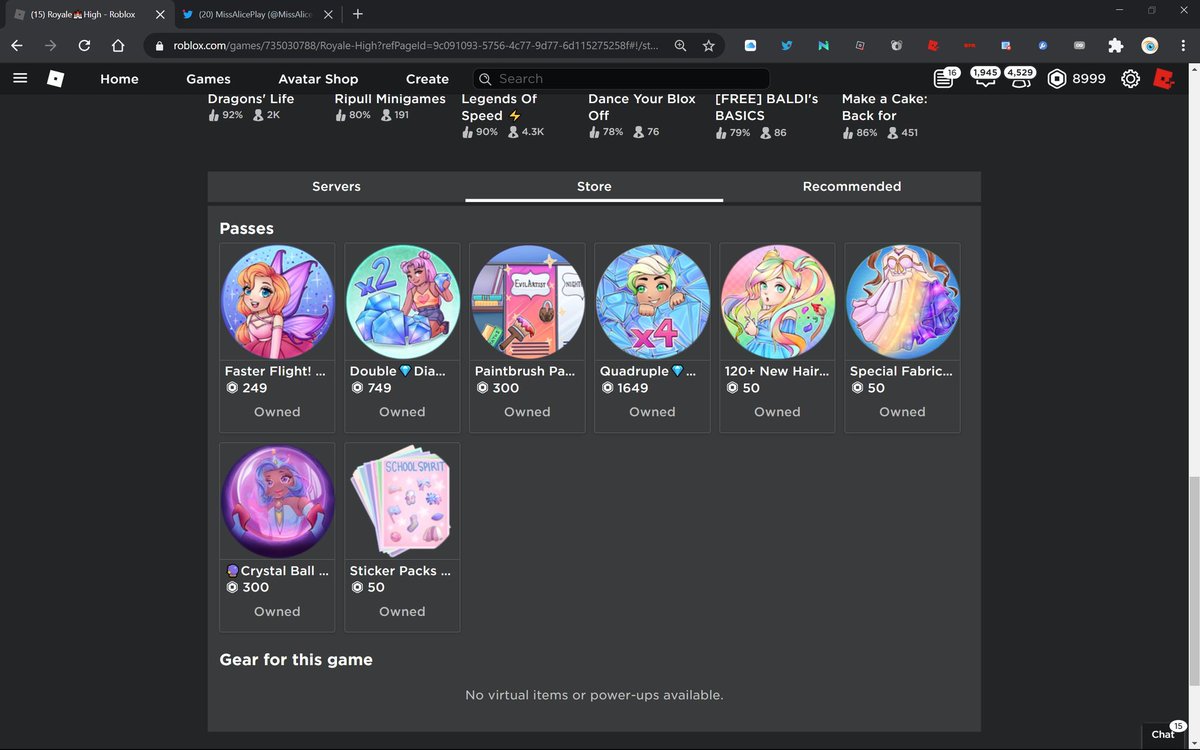
Task: Open friends icon with 1,945 badge
Action: point(985,78)
